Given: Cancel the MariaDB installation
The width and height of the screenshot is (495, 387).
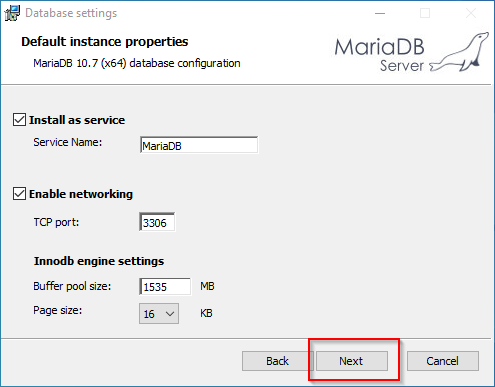Looking at the screenshot, I should point(443,361).
